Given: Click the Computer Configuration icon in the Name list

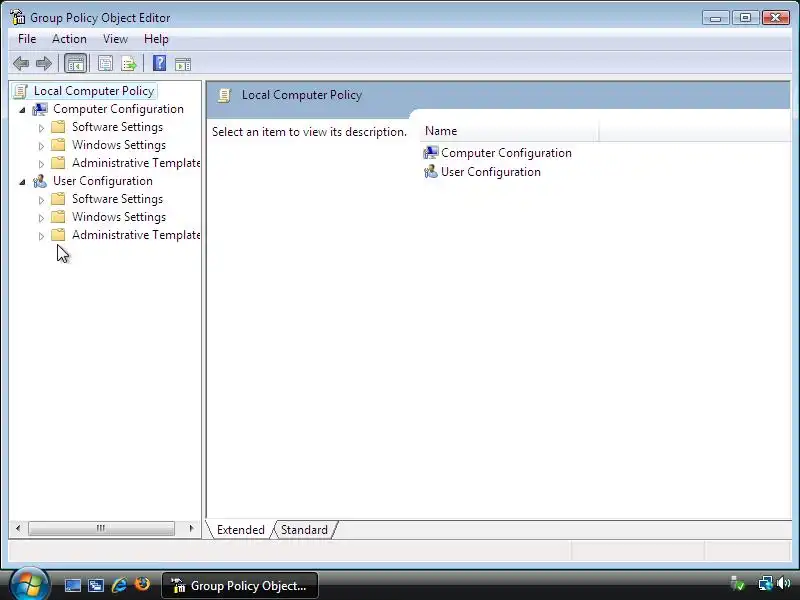Looking at the screenshot, I should [431, 153].
